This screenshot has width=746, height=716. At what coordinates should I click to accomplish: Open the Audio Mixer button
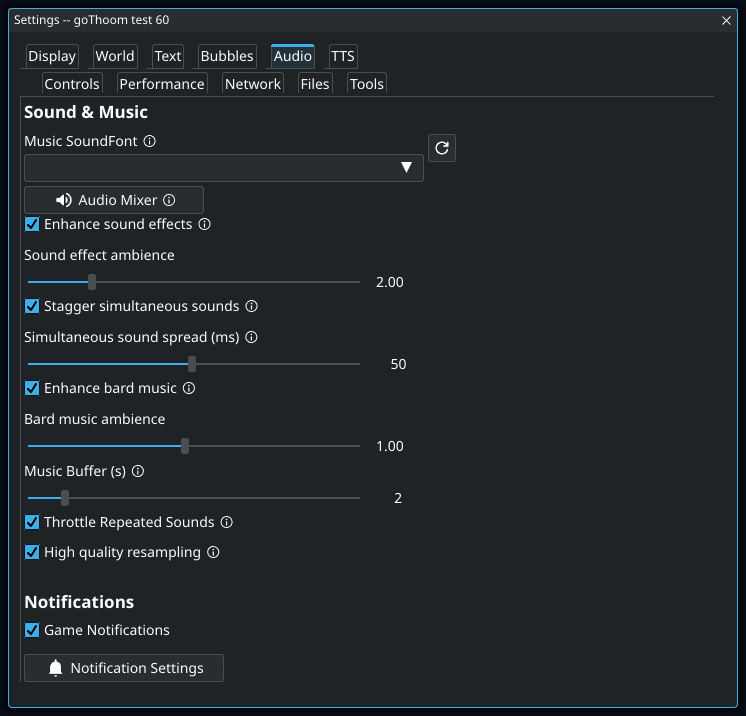114,200
